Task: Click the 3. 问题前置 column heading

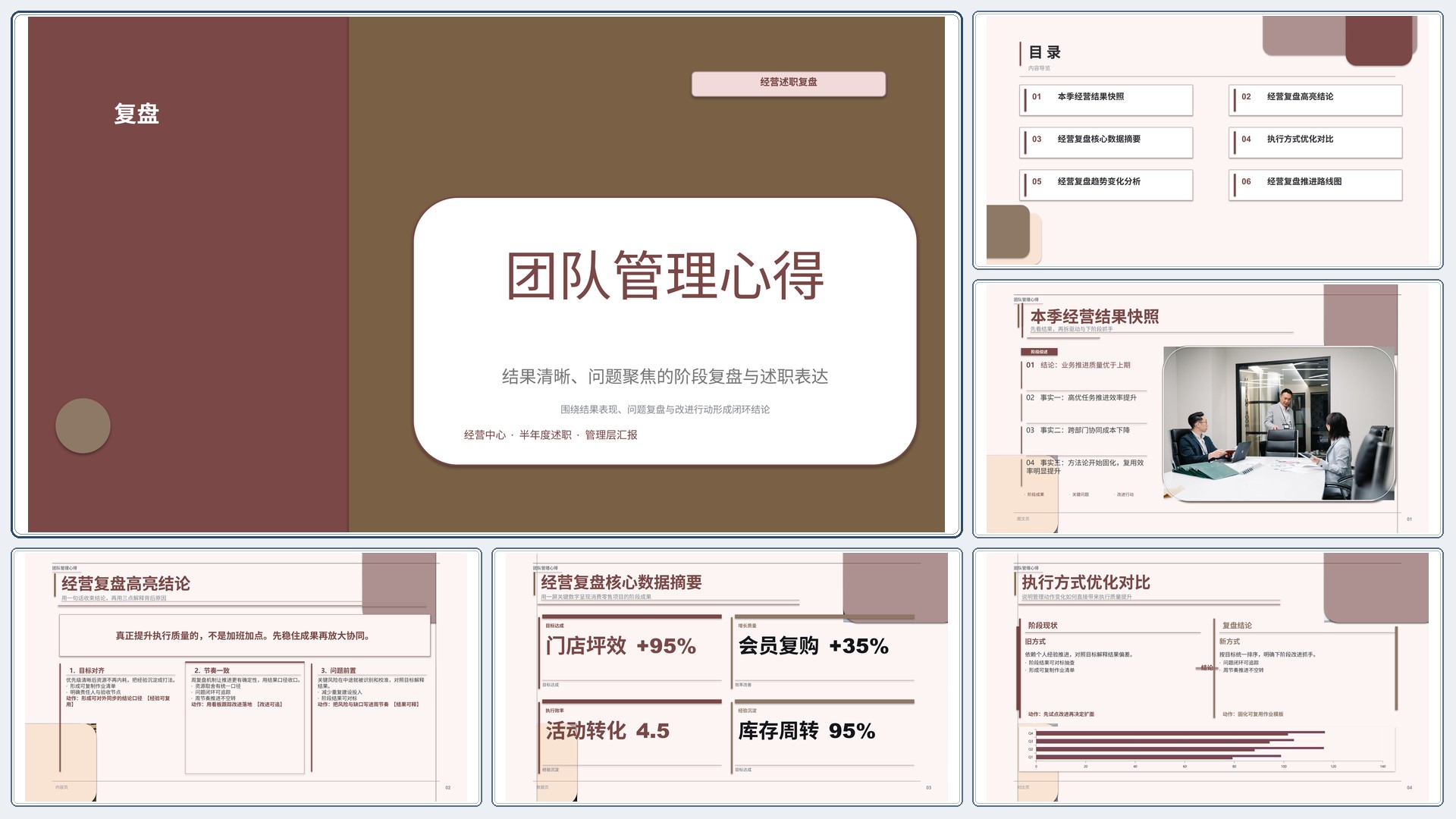Action: point(338,670)
